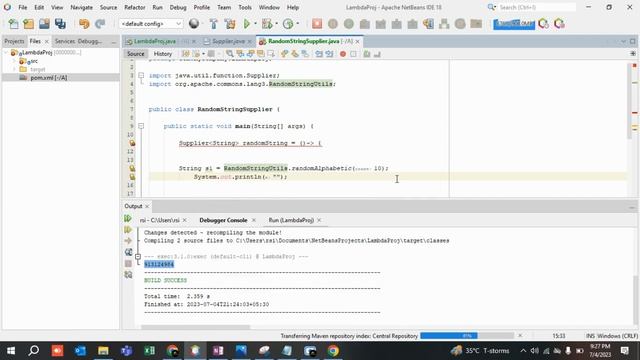The width and height of the screenshot is (640, 360).
Task: Switch to the Projects panel tab
Action: [x=14, y=41]
